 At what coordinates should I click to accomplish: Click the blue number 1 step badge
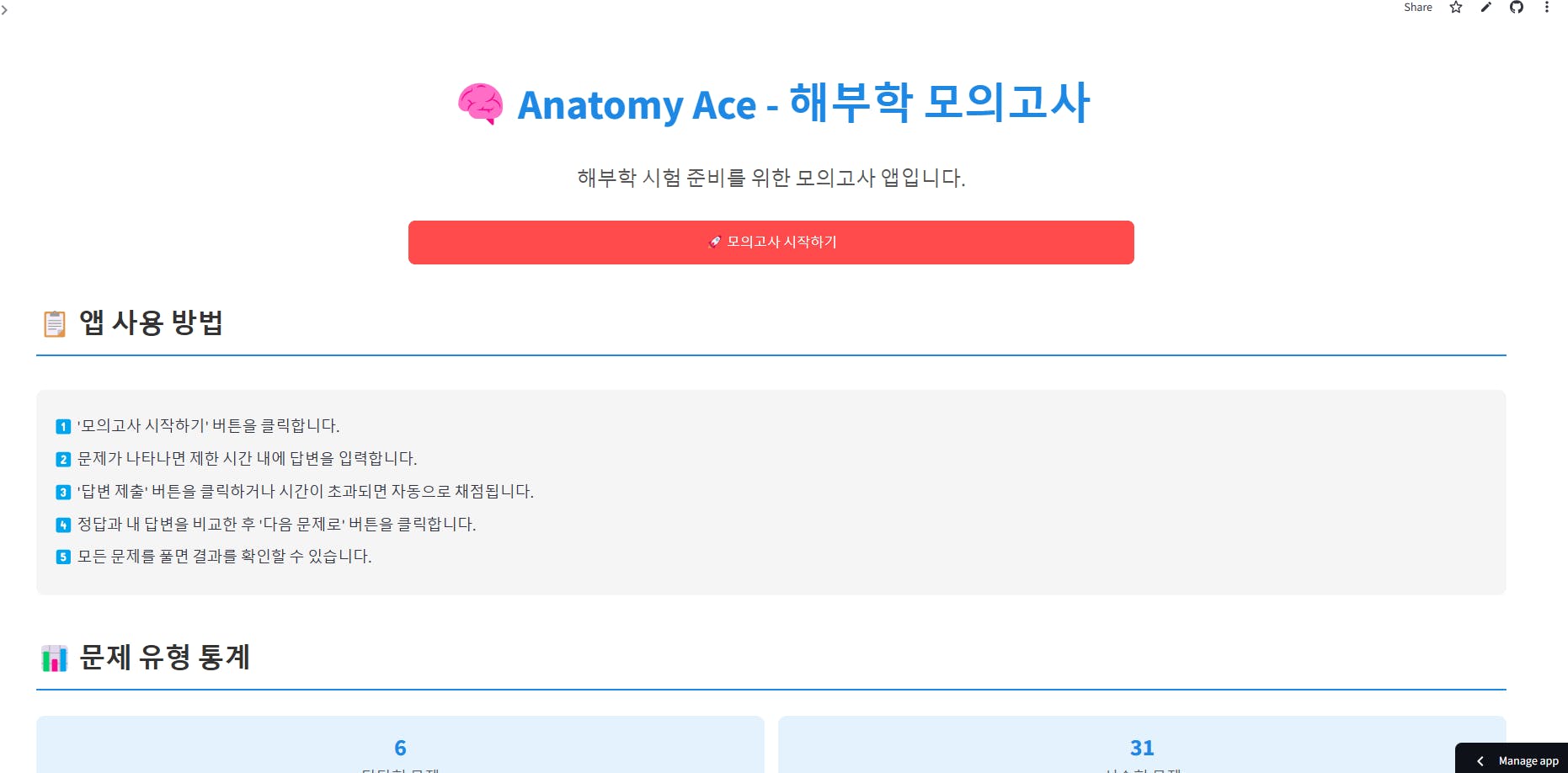point(63,427)
